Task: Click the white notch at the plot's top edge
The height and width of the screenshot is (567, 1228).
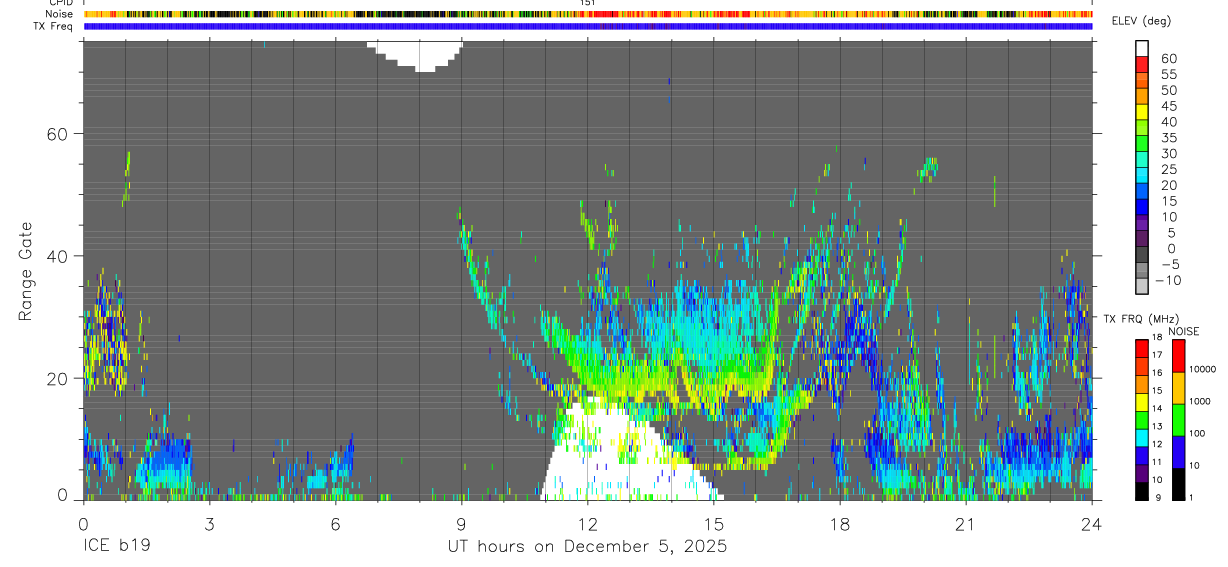Action: (x=415, y=56)
